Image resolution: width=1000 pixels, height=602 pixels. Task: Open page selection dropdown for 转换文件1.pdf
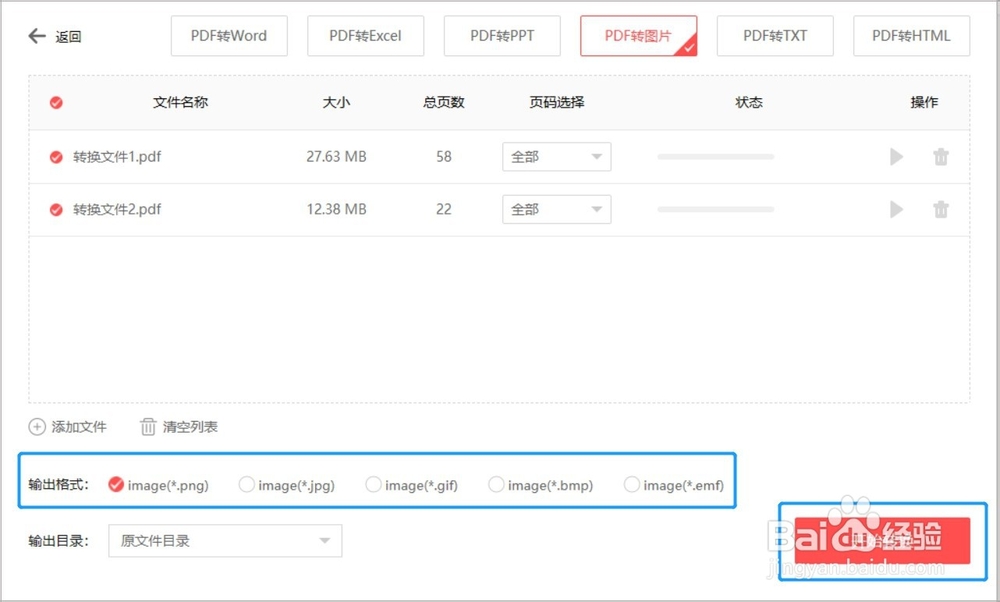557,157
